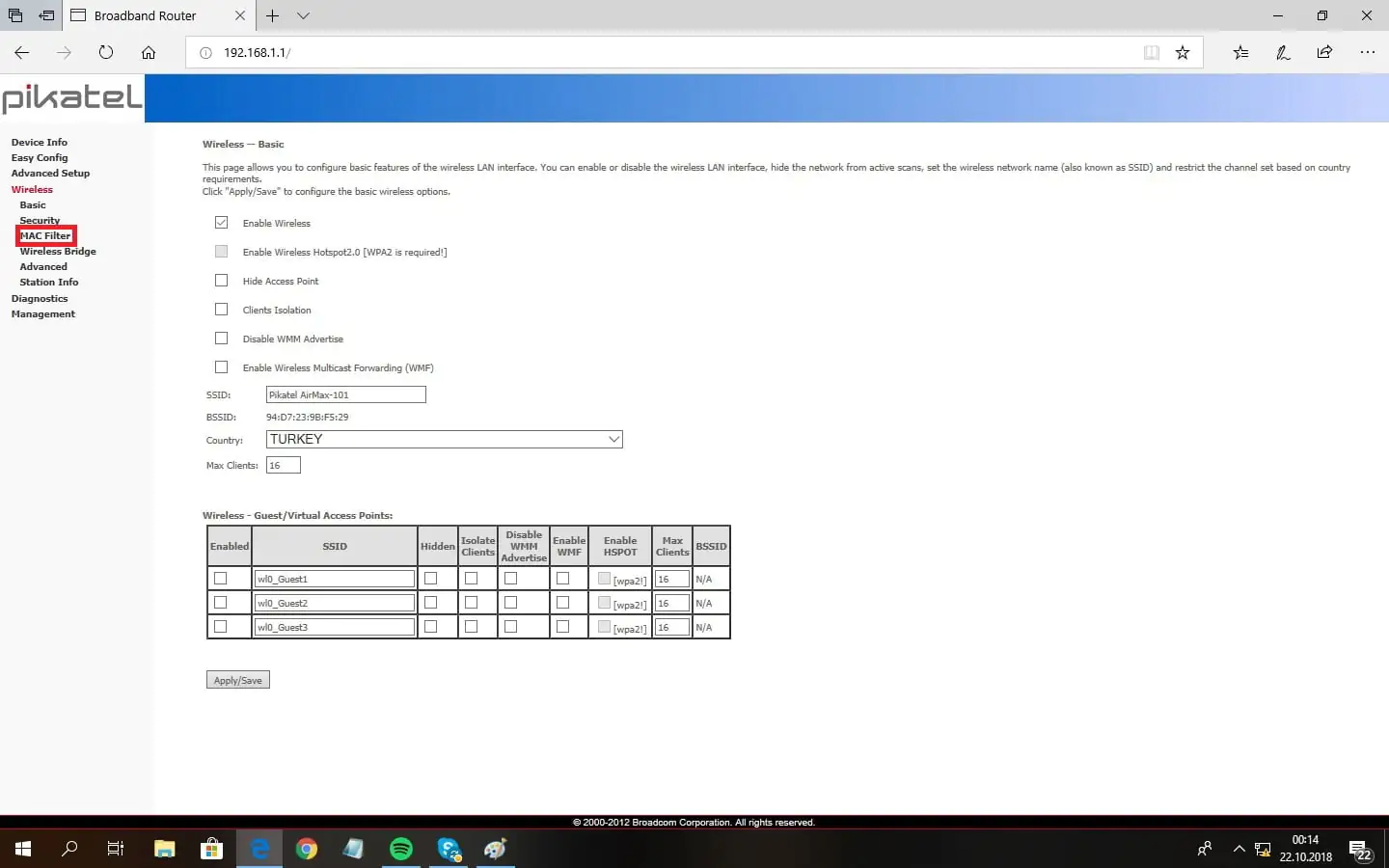Show hidden system tray icons
Viewport: 1389px width, 868px height.
tap(1239, 849)
